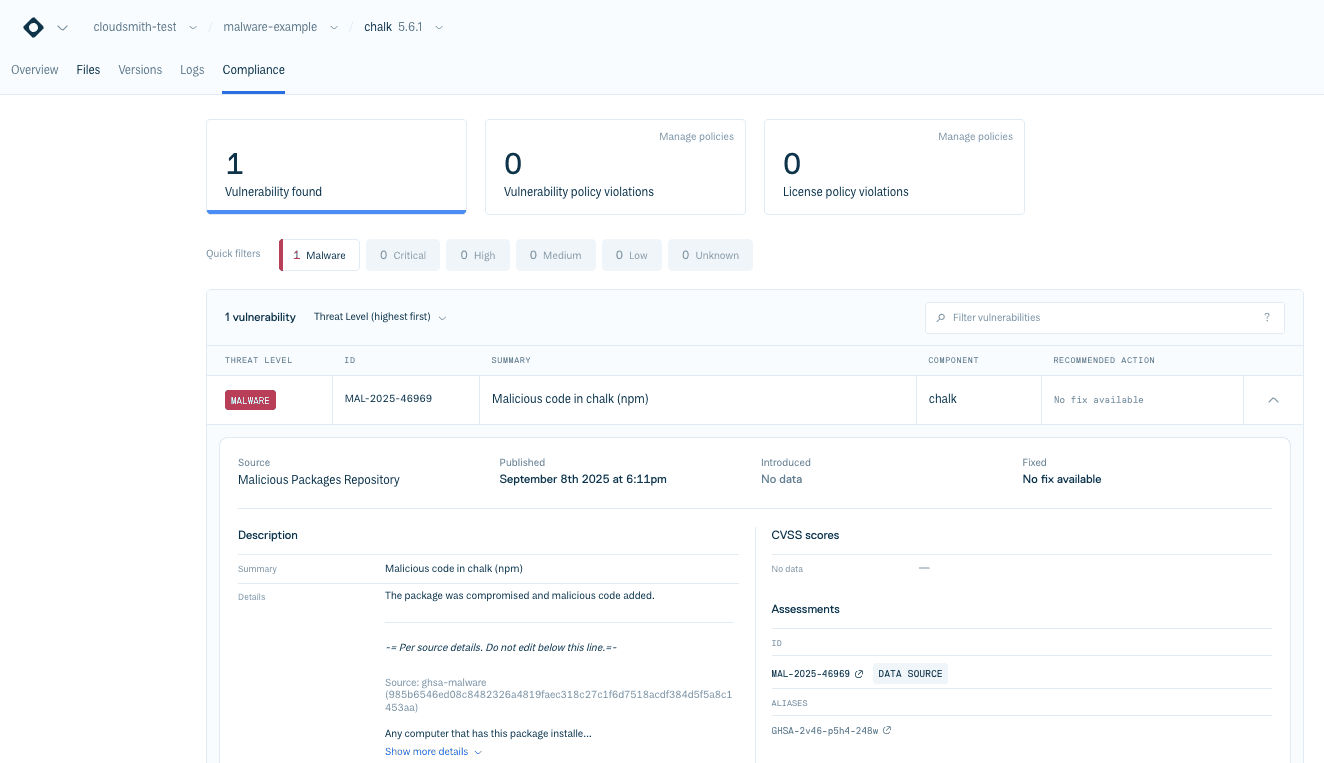The height and width of the screenshot is (763, 1324).
Task: Switch to the Overview tab
Action: [35, 70]
